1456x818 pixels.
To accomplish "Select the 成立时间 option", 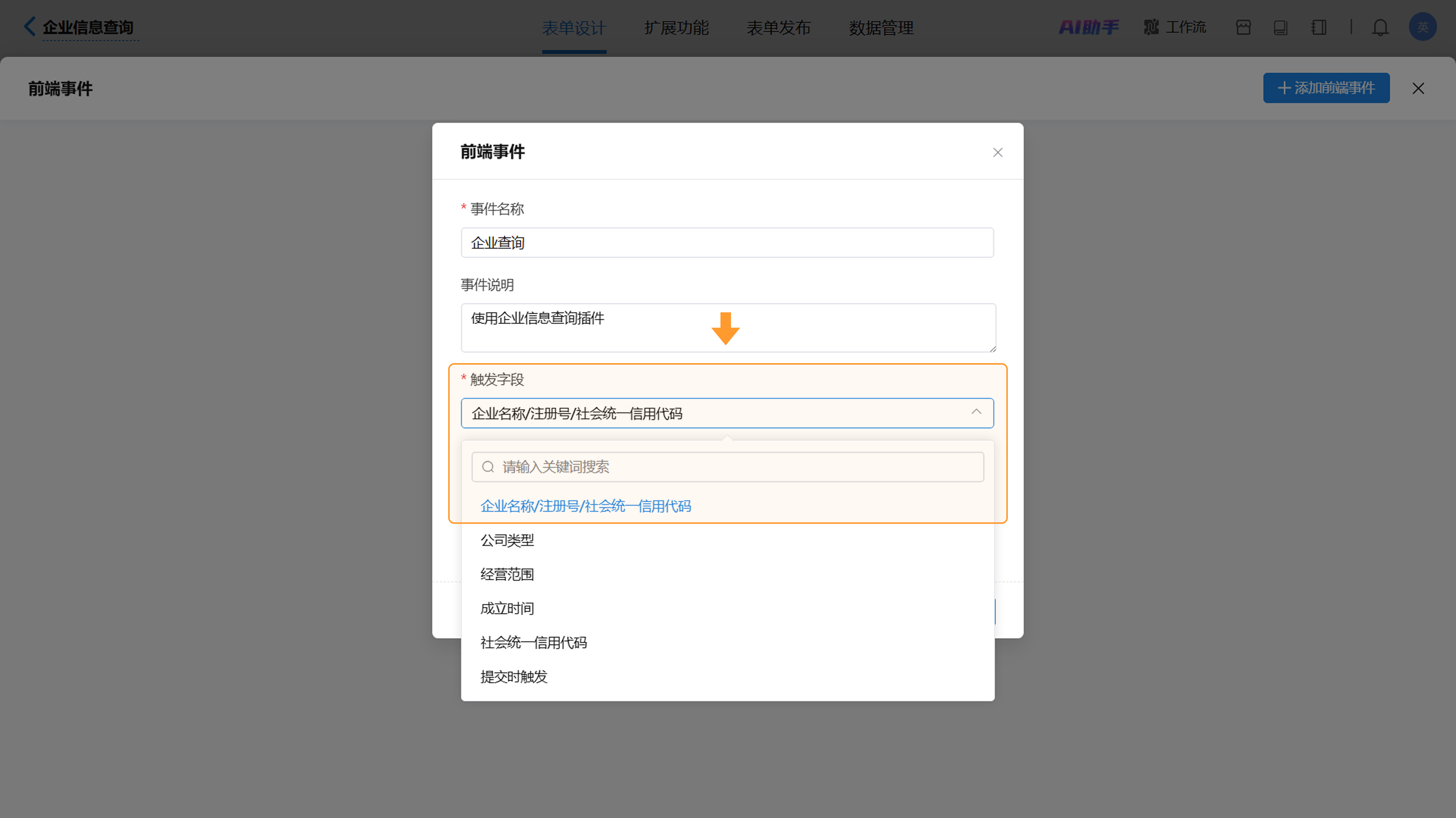I will point(728,608).
